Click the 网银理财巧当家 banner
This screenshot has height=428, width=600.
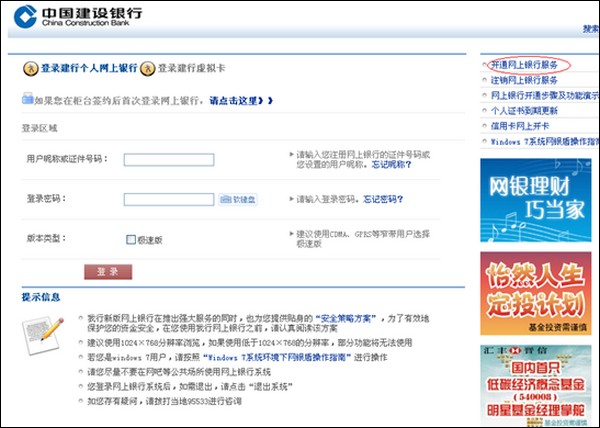click(x=539, y=191)
